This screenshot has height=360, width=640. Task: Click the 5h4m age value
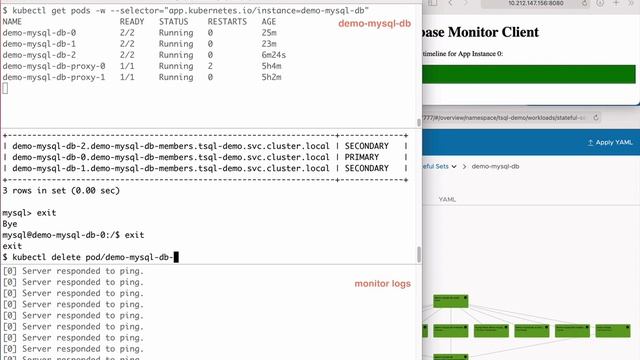point(271,66)
